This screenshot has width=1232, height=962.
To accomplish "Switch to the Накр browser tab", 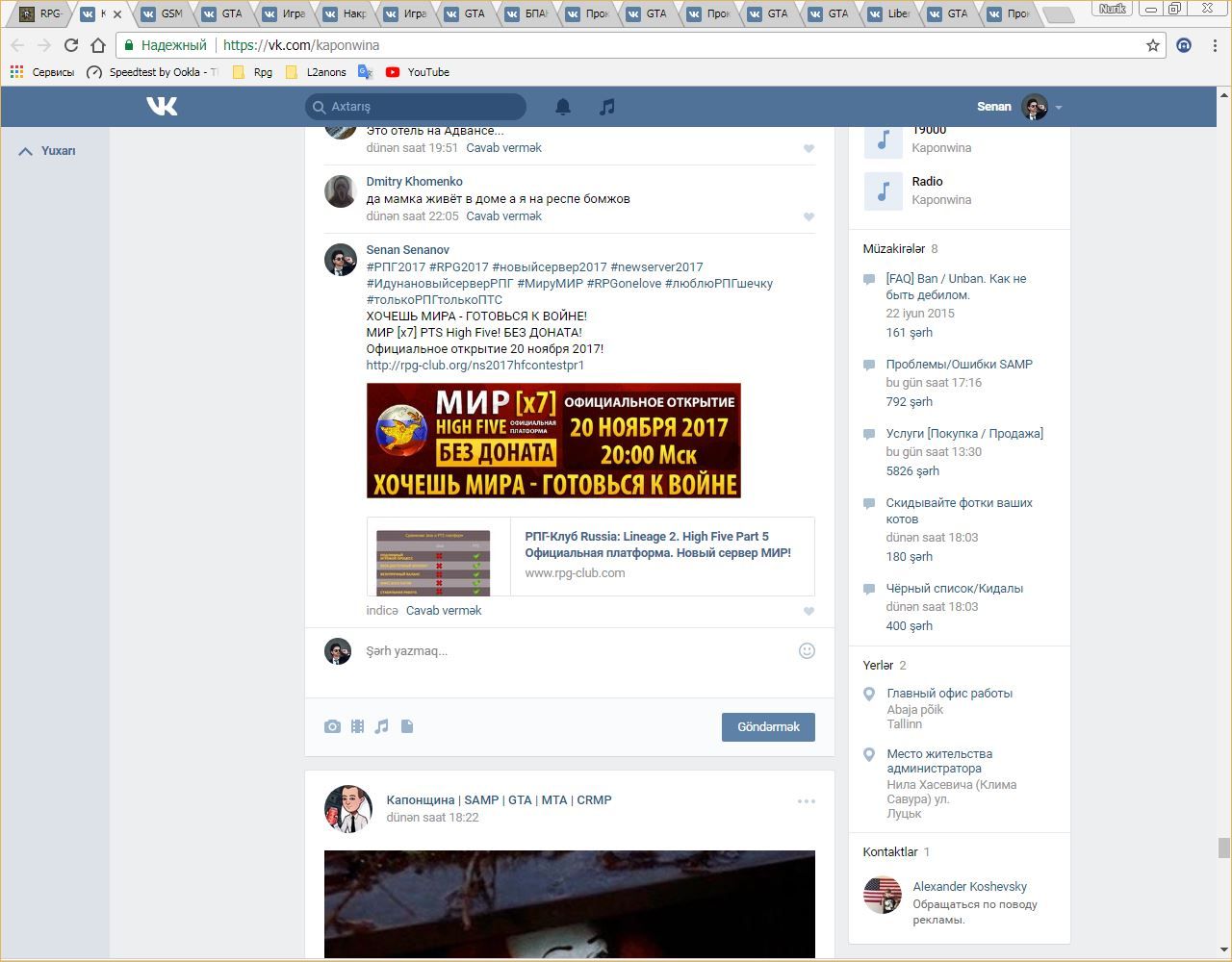I will (x=342, y=13).
